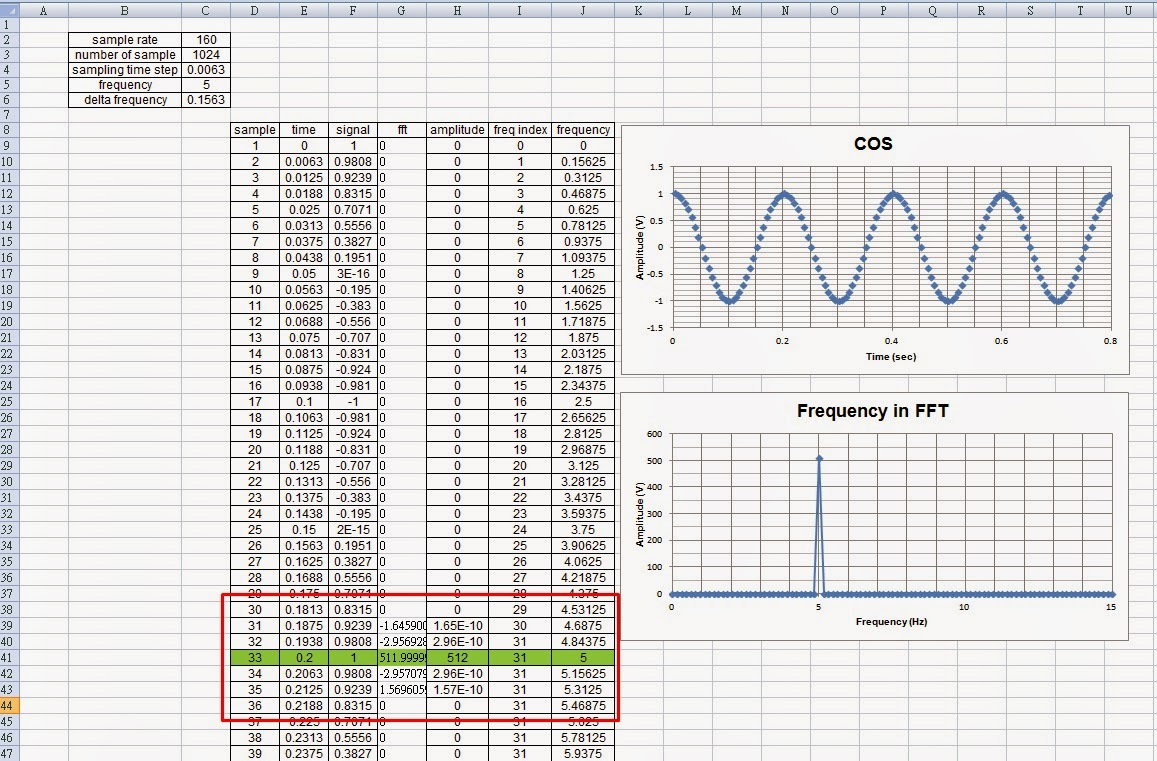The height and width of the screenshot is (761, 1157).
Task: Click the frequency parameter value cell showing 5
Action: click(x=205, y=85)
